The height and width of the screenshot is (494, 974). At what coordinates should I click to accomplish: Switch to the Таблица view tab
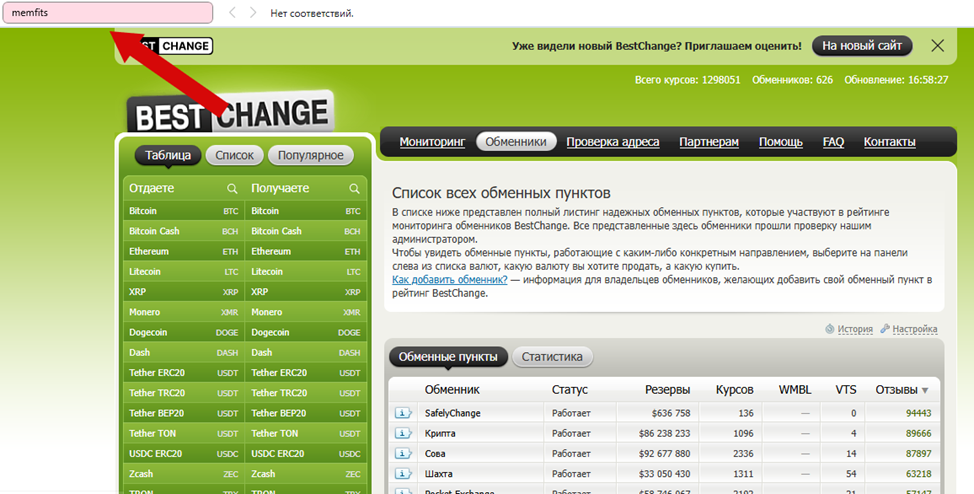tap(168, 155)
